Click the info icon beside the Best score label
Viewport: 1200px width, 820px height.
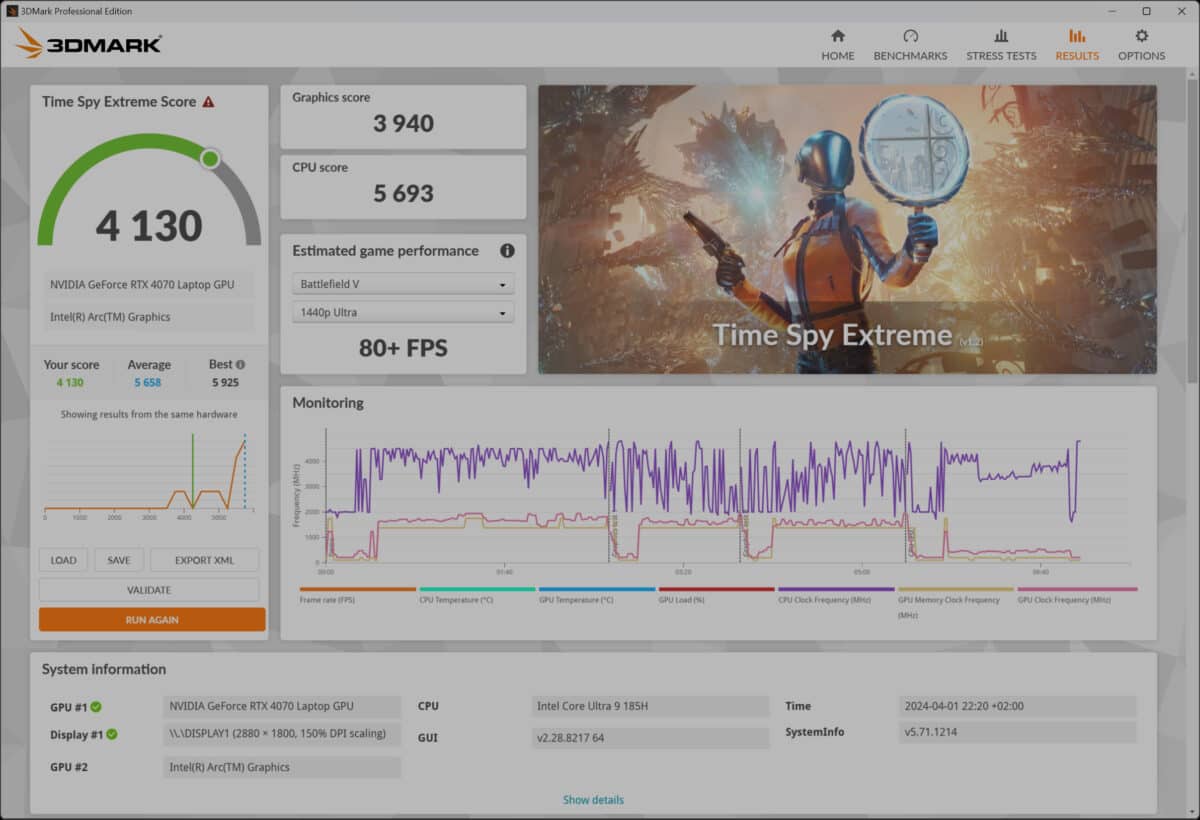coord(240,365)
